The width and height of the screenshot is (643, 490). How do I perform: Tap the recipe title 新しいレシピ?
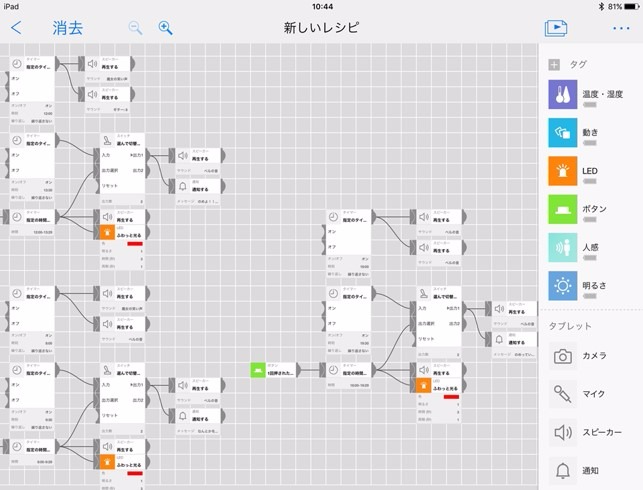click(322, 28)
